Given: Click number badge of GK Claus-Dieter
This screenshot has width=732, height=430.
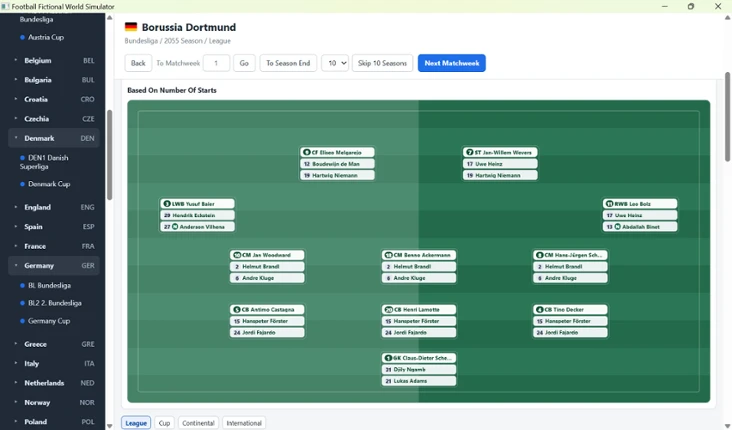Looking at the screenshot, I should coord(388,358).
